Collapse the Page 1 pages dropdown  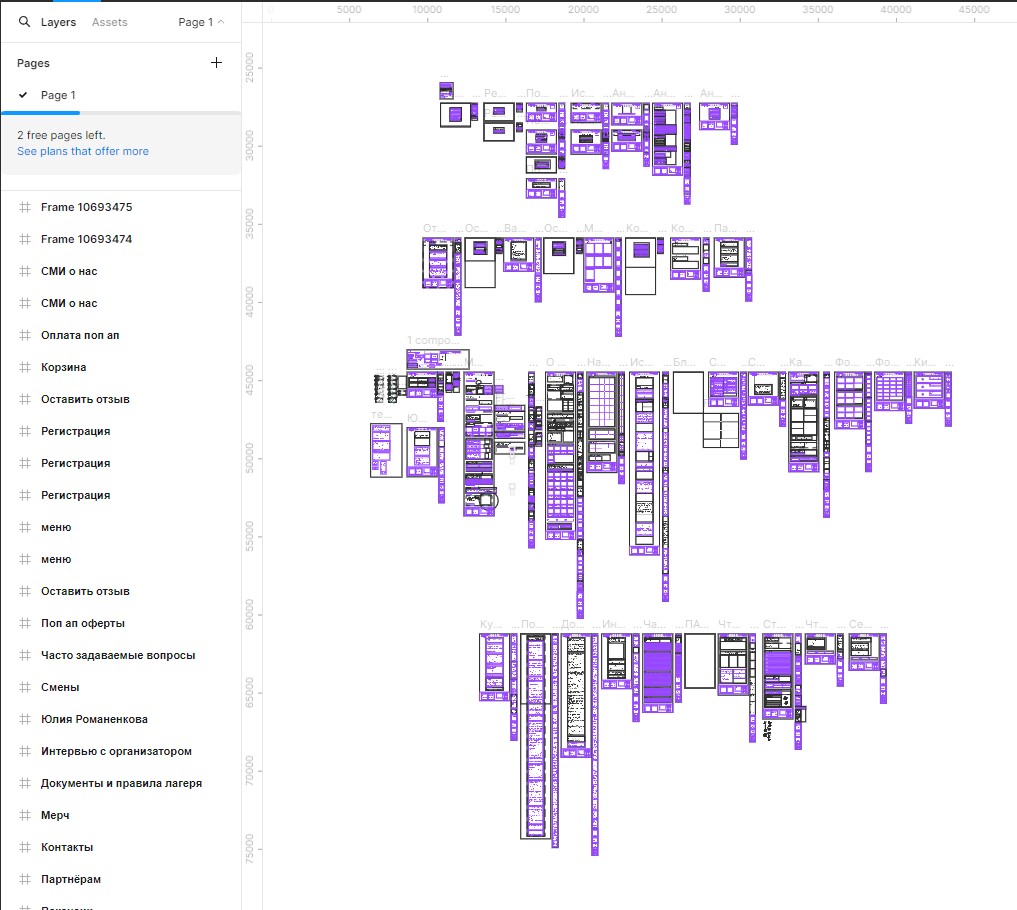(x=201, y=22)
